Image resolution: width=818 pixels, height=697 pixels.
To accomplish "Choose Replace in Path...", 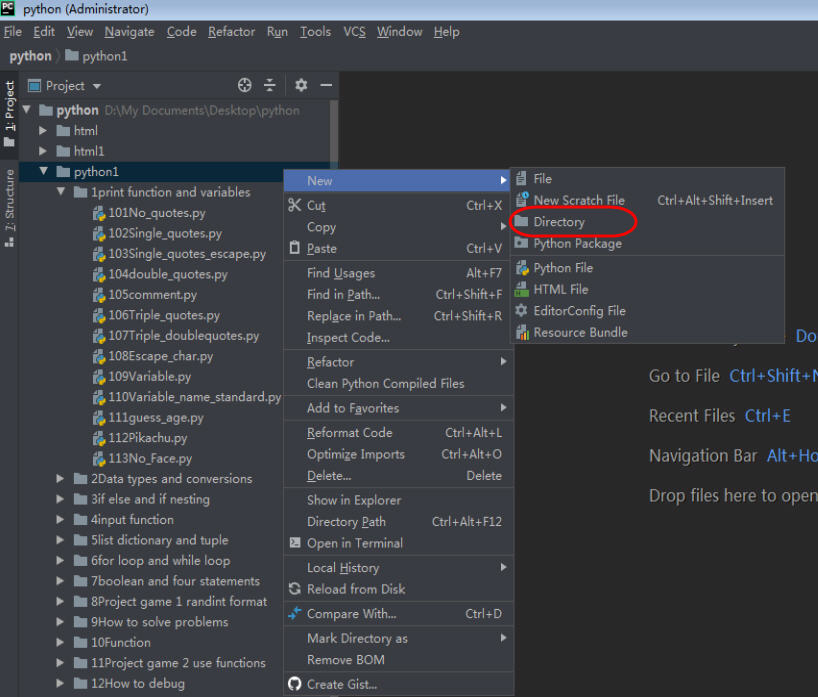I will 398,316.
